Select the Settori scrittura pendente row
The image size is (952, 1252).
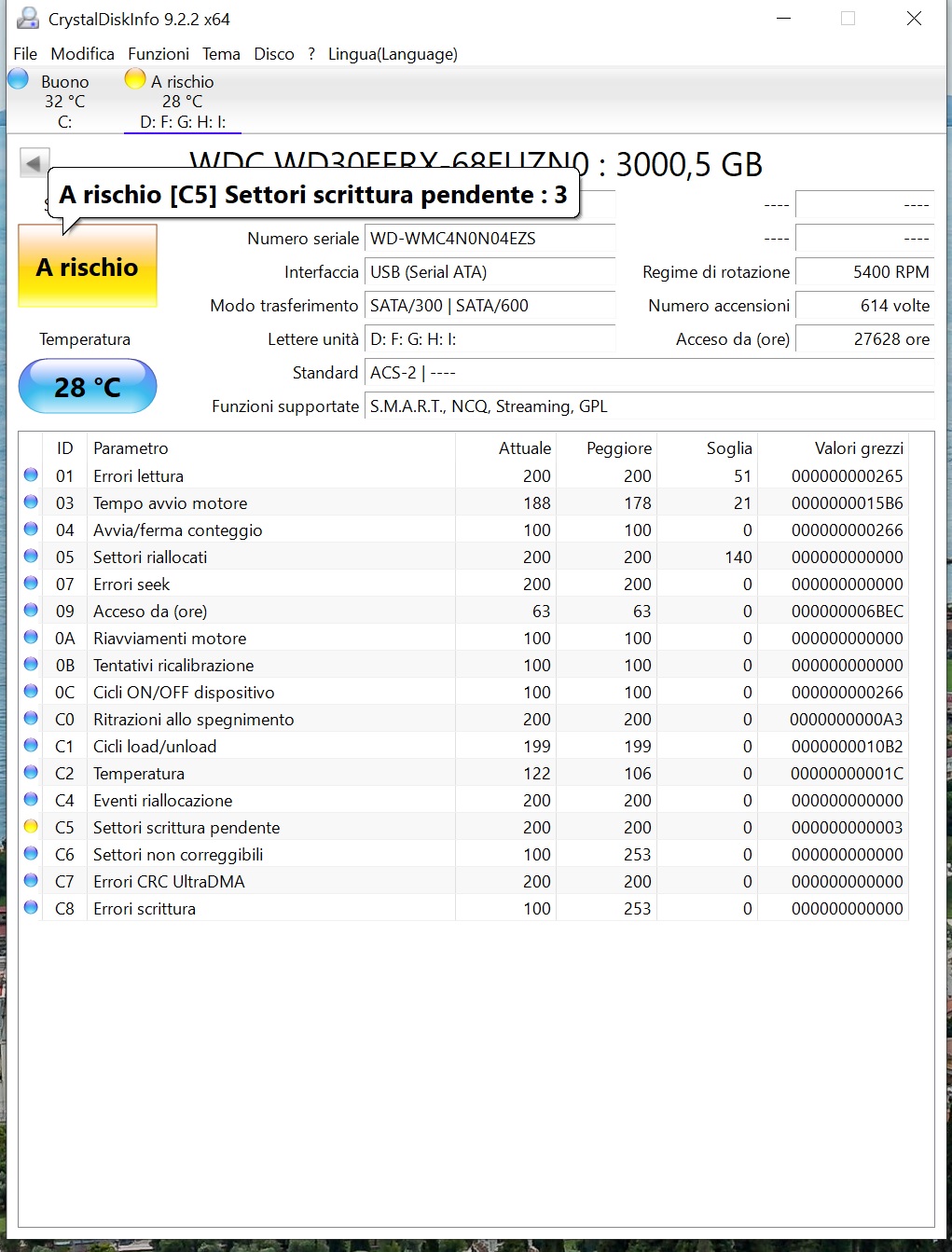pos(186,828)
